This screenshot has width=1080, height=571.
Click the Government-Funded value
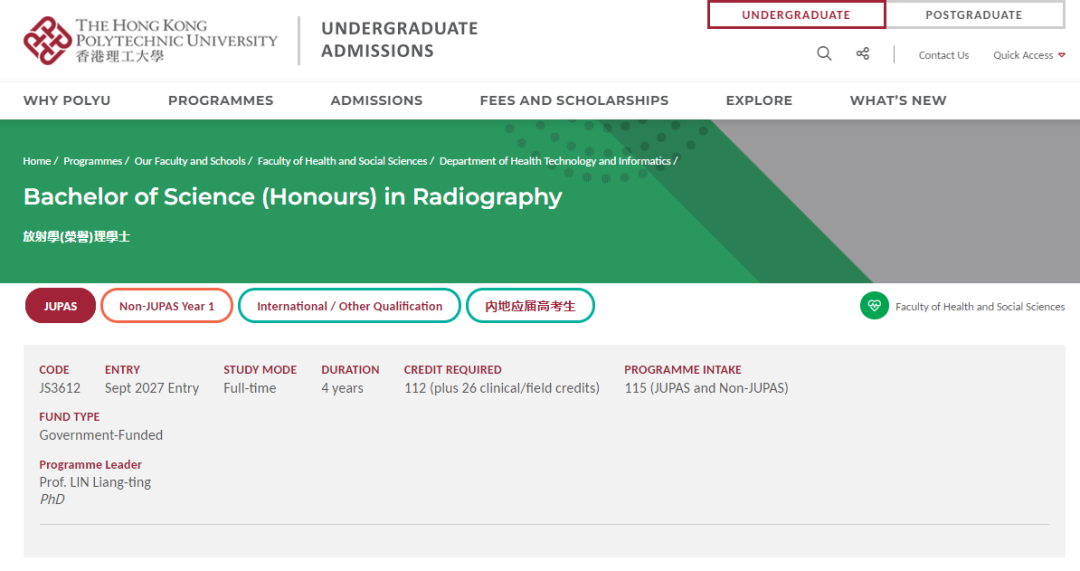point(101,435)
